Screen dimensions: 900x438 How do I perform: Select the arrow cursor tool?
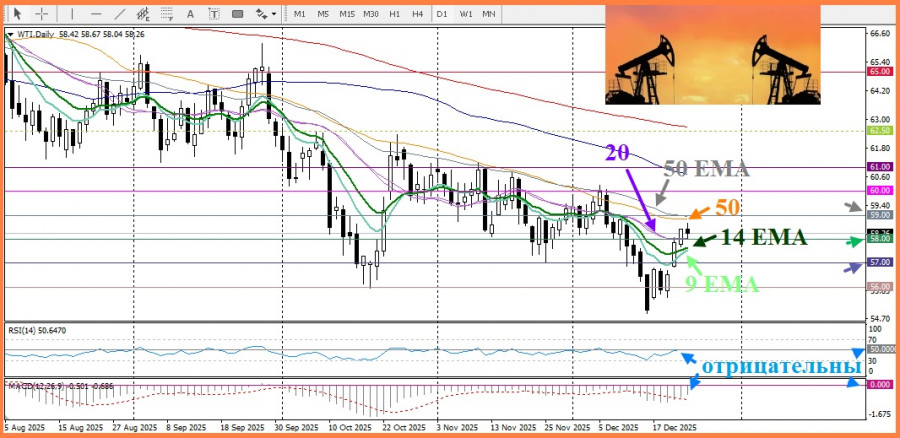[17, 14]
